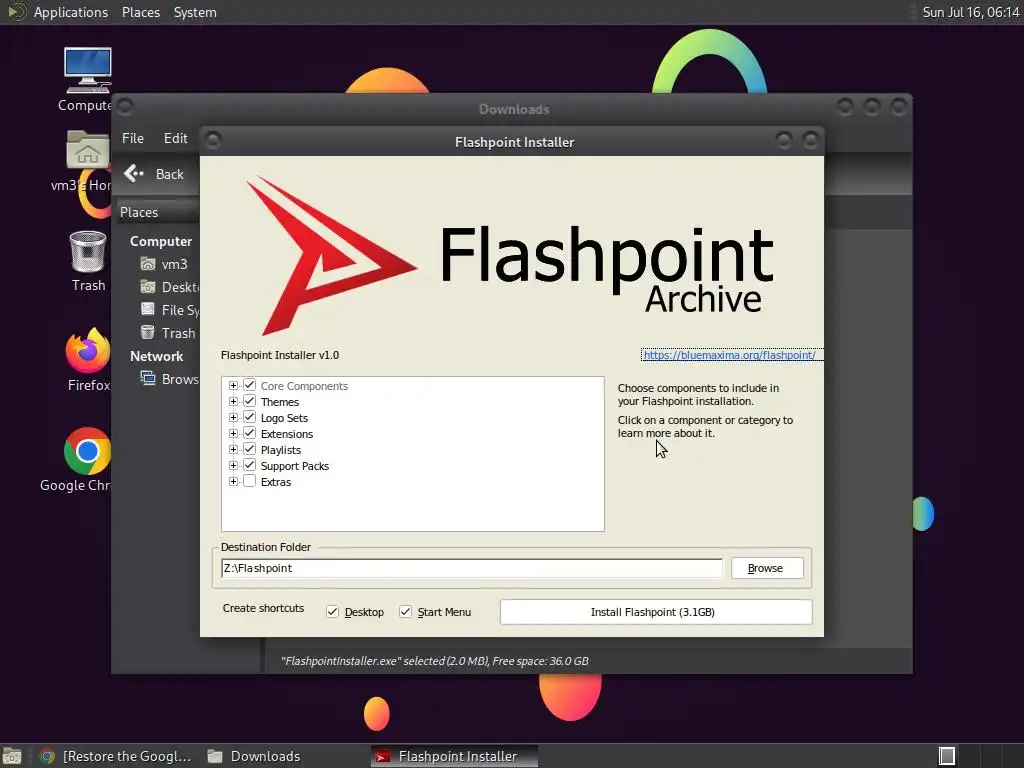Select the Playlists label in component tree

pyautogui.click(x=281, y=450)
